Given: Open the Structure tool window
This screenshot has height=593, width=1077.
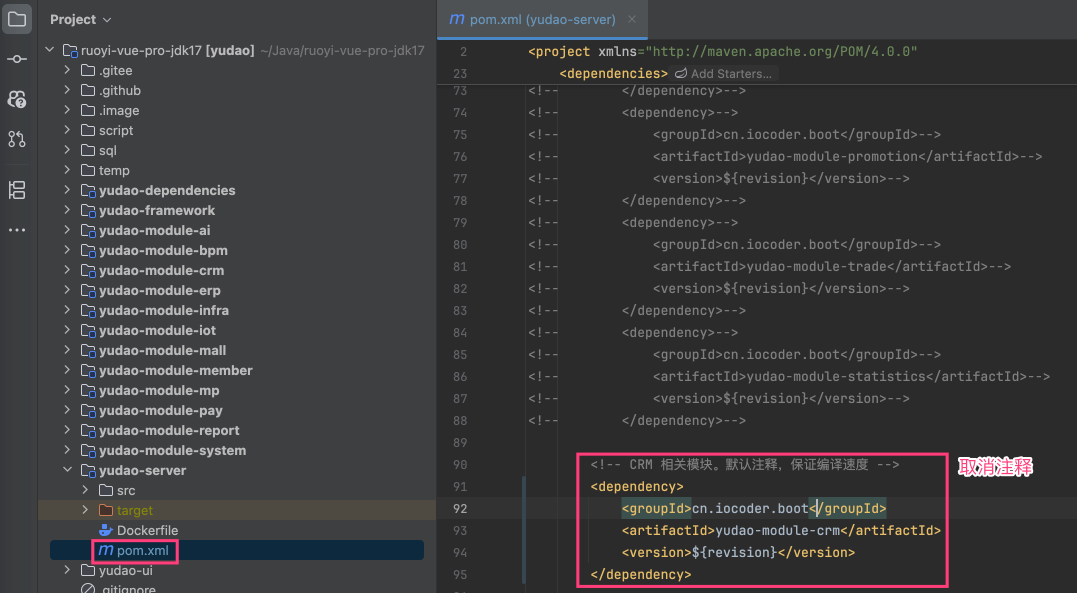Looking at the screenshot, I should coord(17,190).
